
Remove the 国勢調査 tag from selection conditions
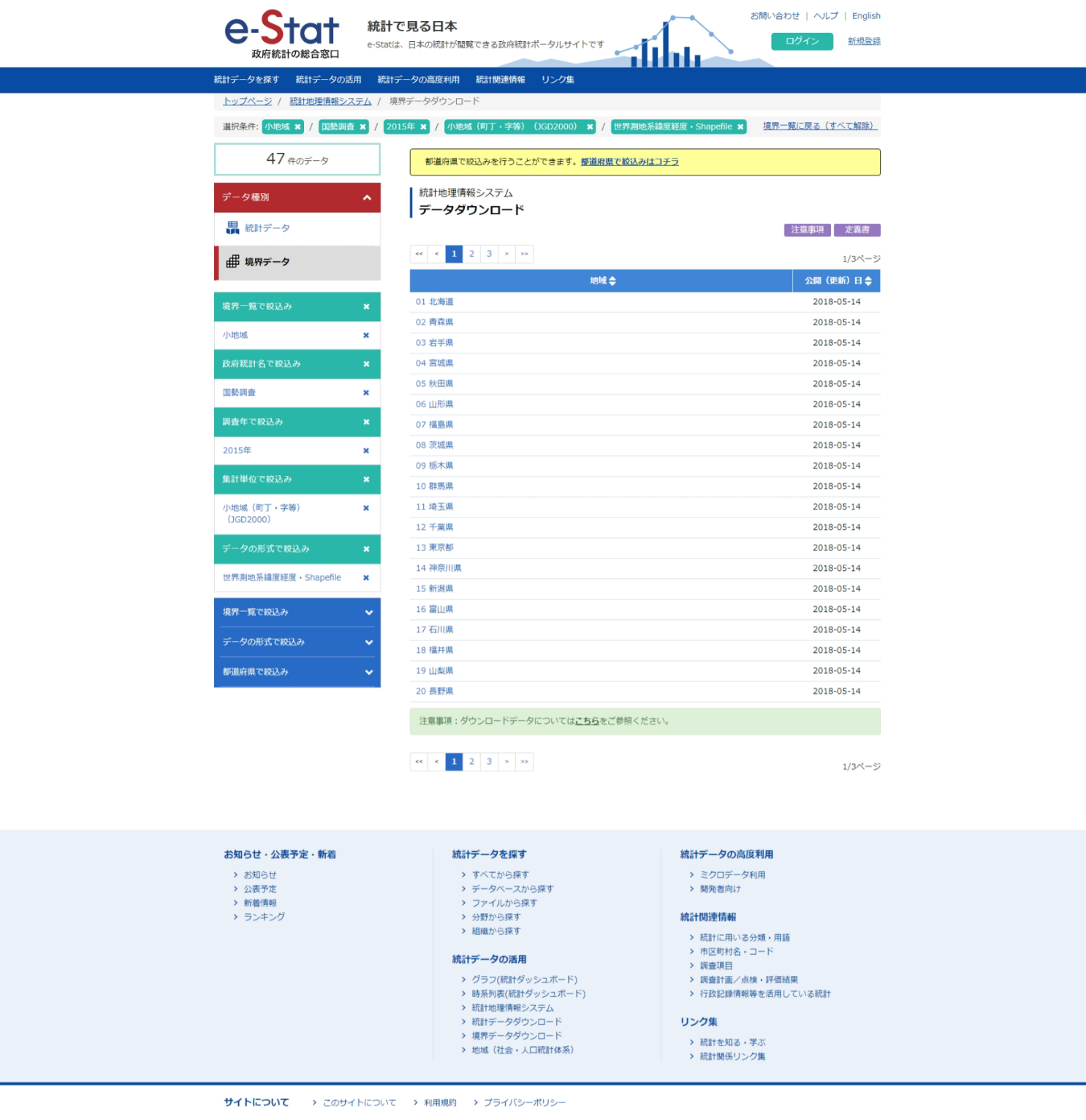(x=362, y=127)
